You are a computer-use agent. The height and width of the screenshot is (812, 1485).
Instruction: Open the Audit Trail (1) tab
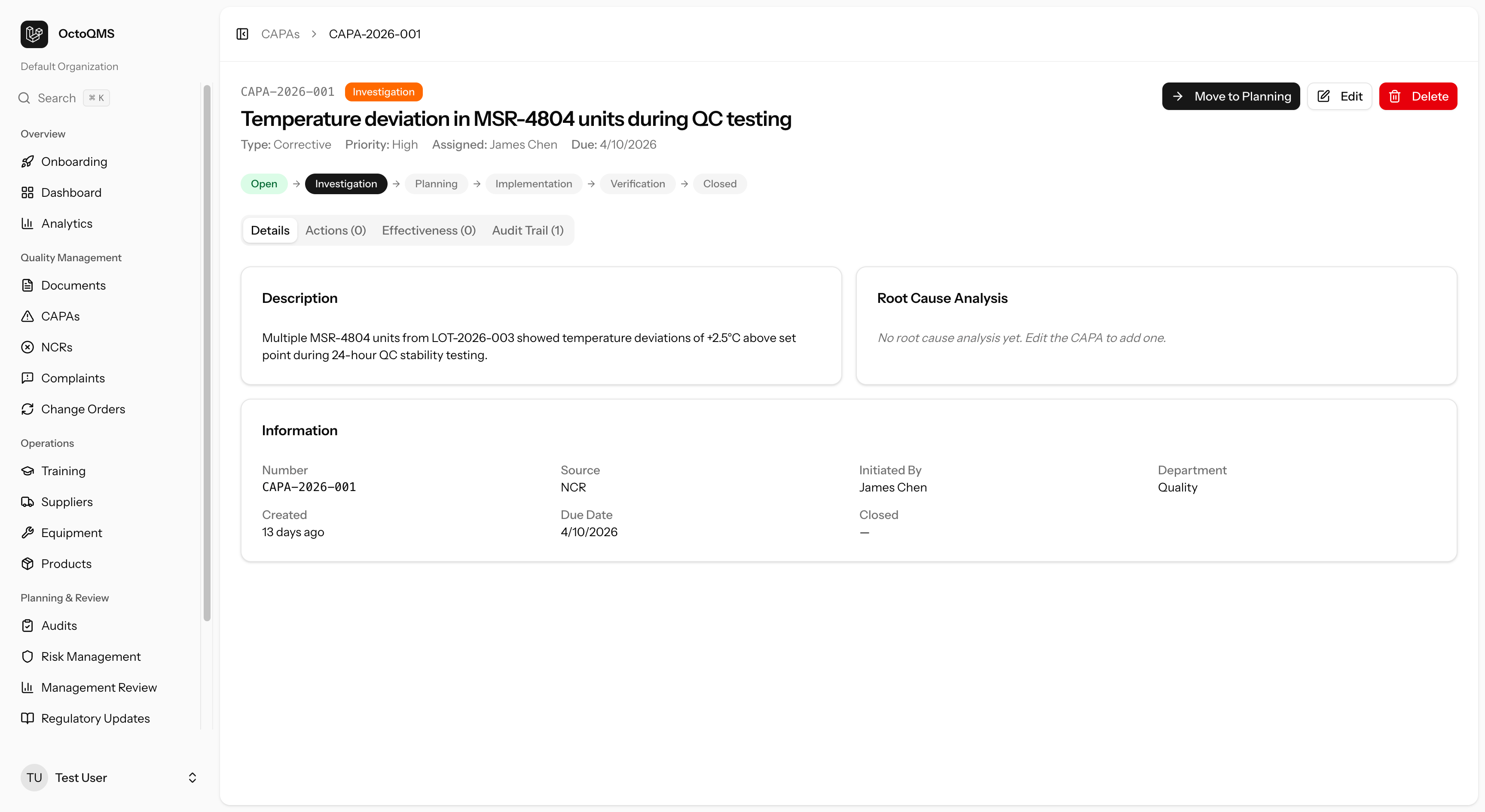click(x=528, y=231)
